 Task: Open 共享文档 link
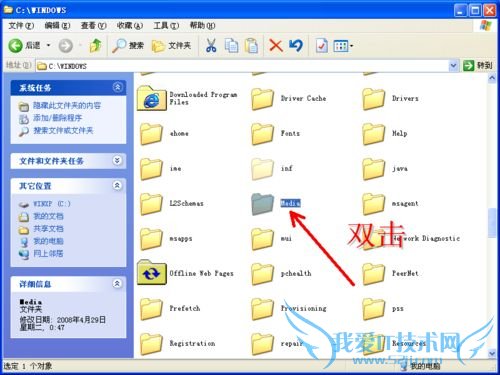(x=48, y=228)
